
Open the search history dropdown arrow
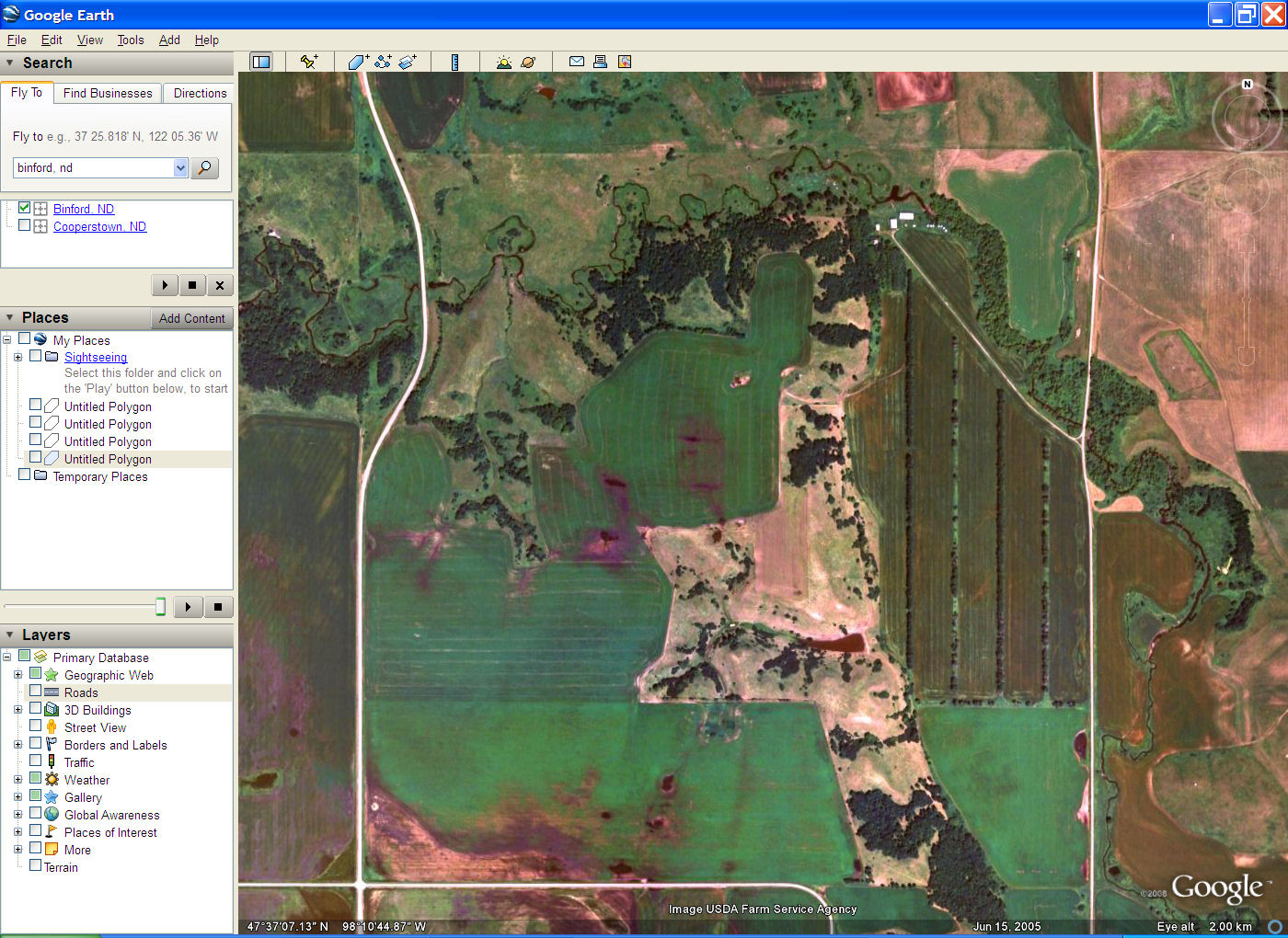tap(180, 167)
